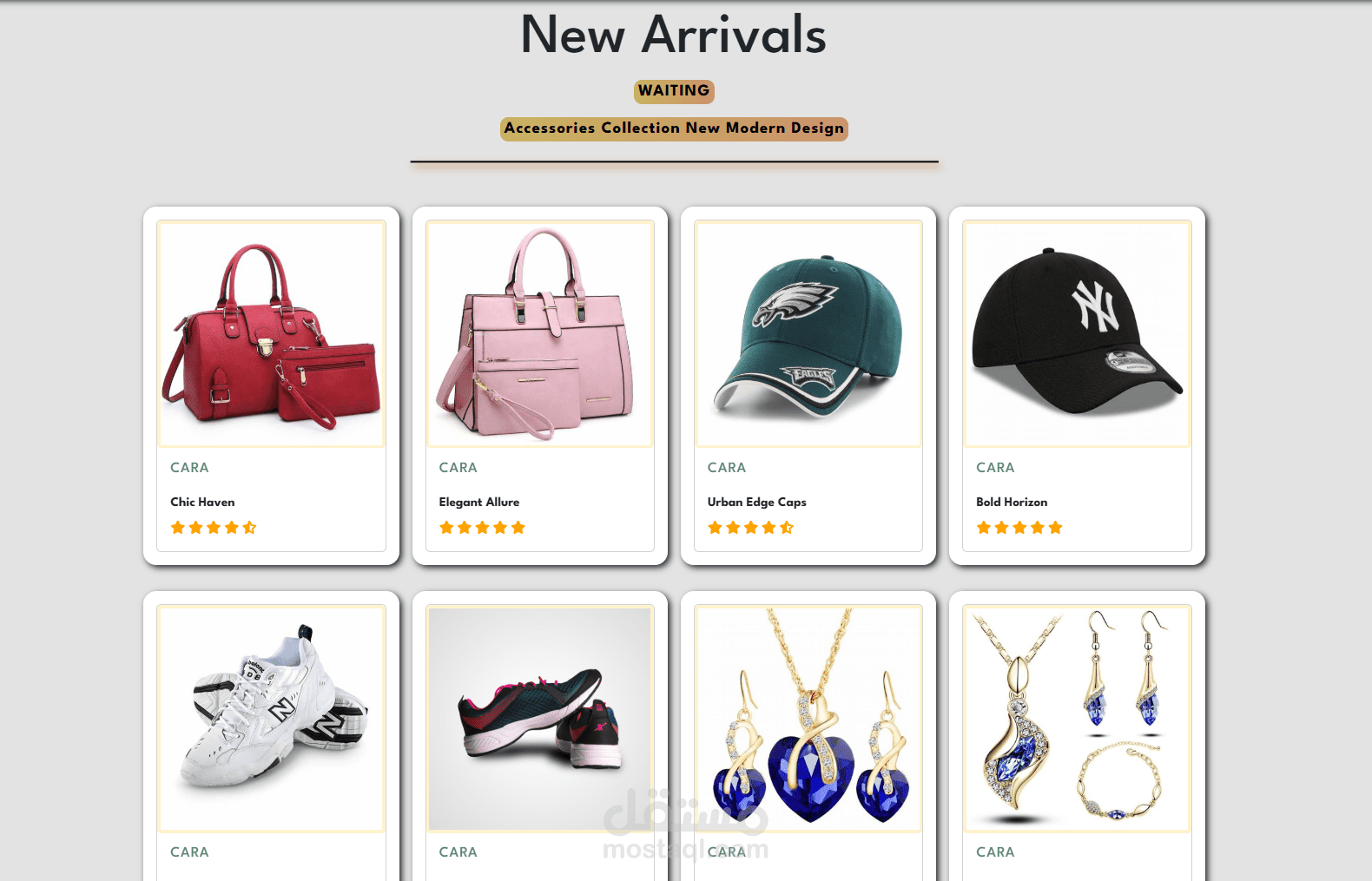Select the Bold Horizon product title
This screenshot has height=881, width=1372.
[x=1012, y=502]
